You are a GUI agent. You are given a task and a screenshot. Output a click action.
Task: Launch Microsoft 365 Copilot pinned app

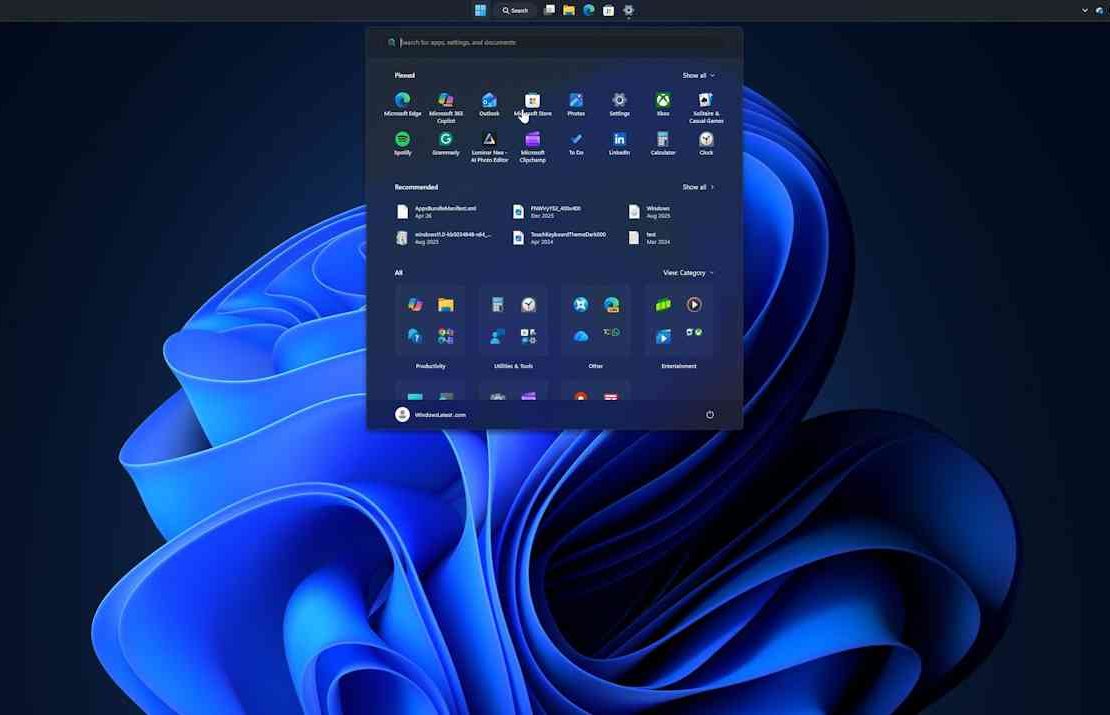point(446,107)
